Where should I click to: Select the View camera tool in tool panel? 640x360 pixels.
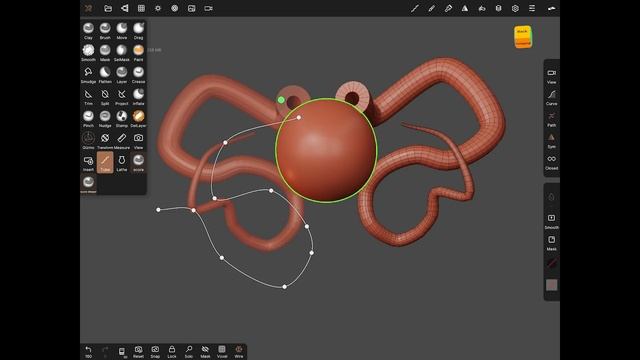click(x=138, y=141)
